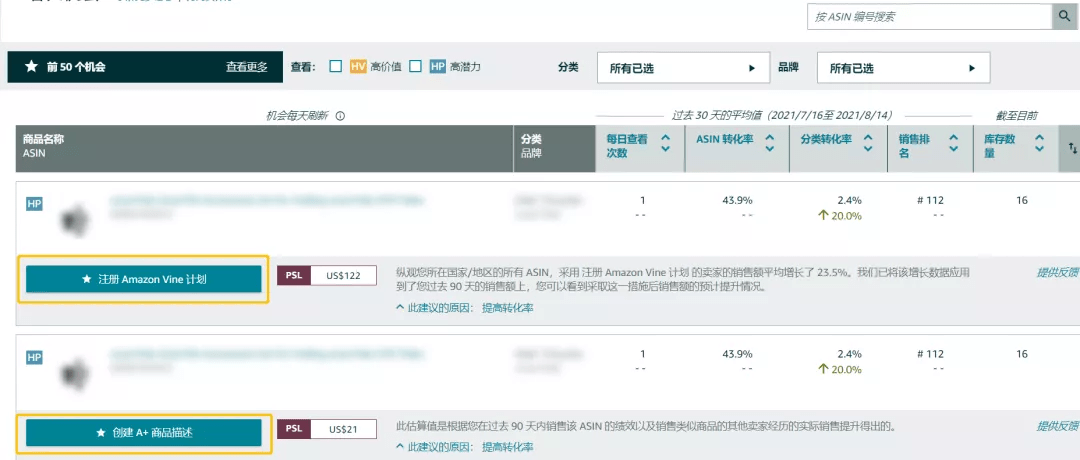Sort by 每日查看次数 column arrows
Screen dimensions: 1080x460
pyautogui.click(x=665, y=144)
